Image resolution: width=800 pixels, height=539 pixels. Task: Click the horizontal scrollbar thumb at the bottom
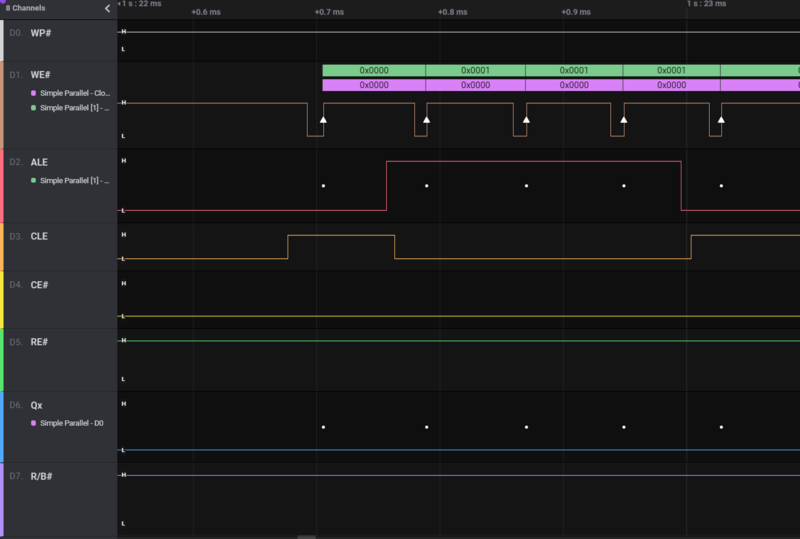point(307,536)
